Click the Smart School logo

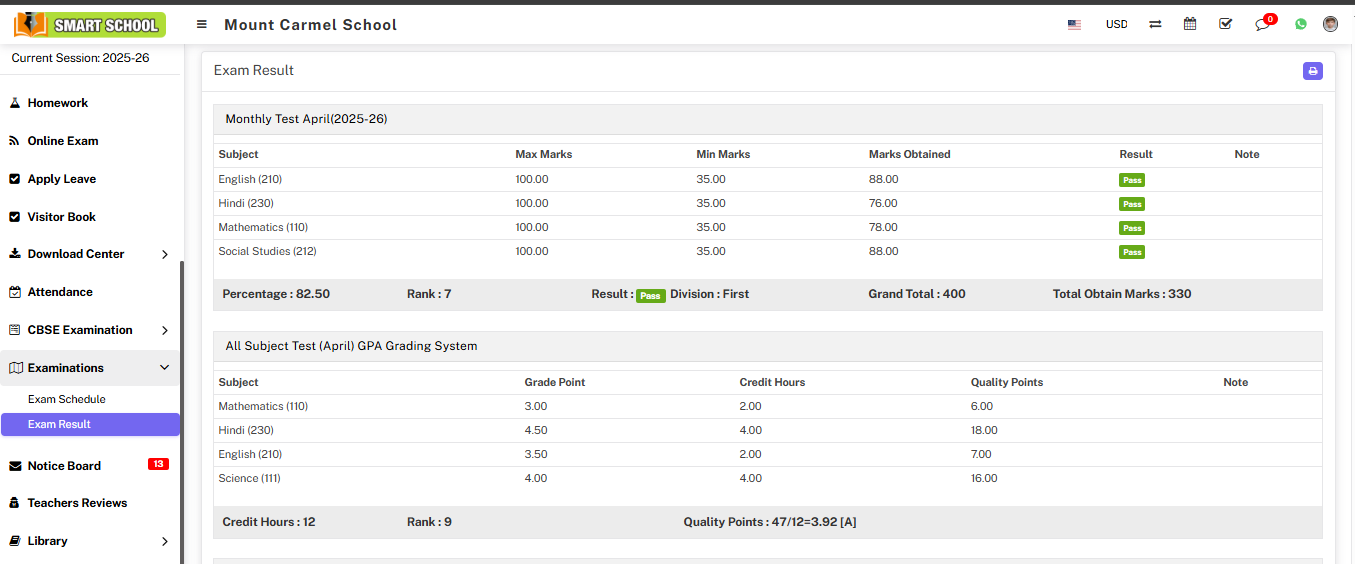[90, 24]
